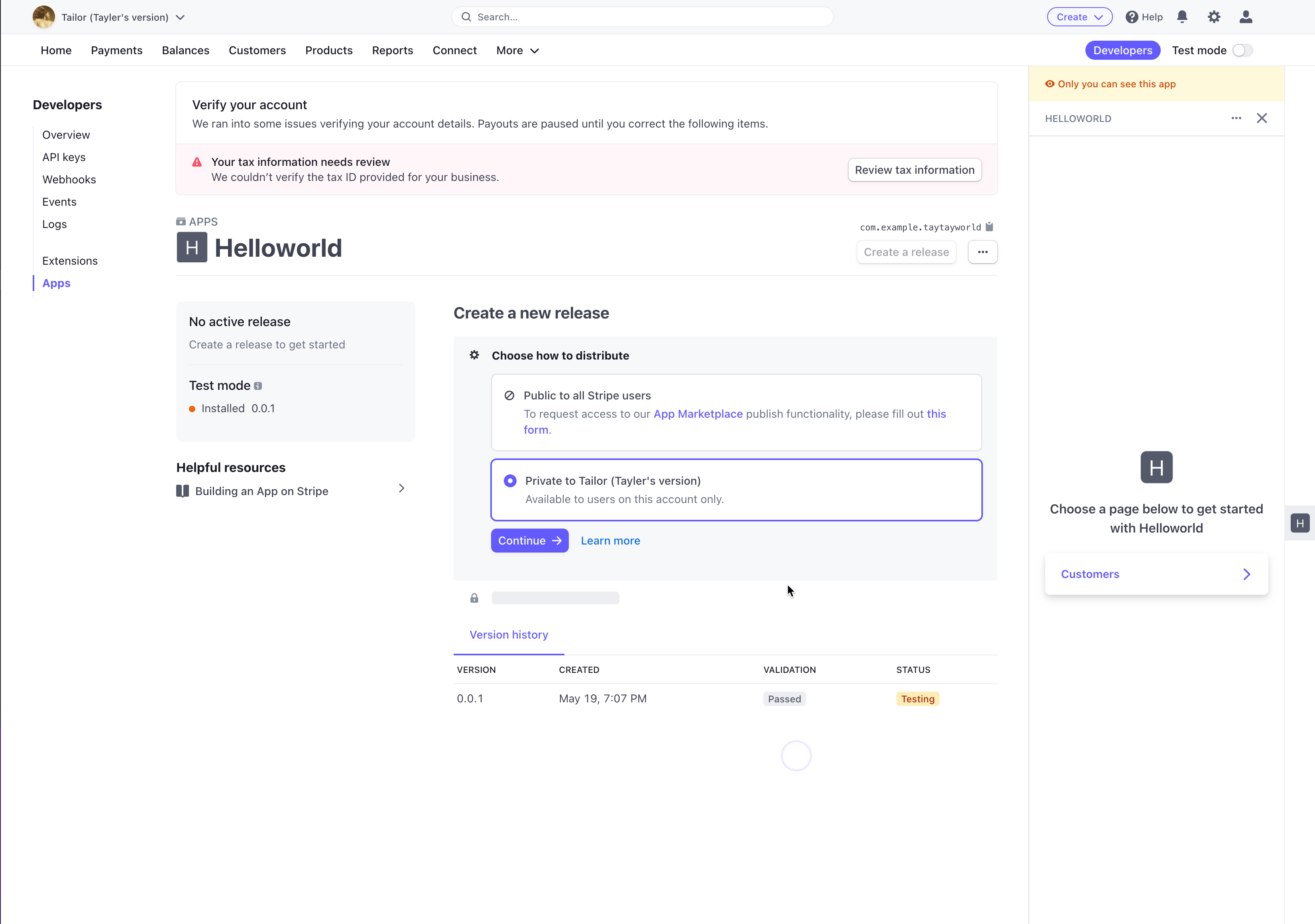Screen dimensions: 1315x924
Task: Open the settings gear
Action: pos(1214,17)
